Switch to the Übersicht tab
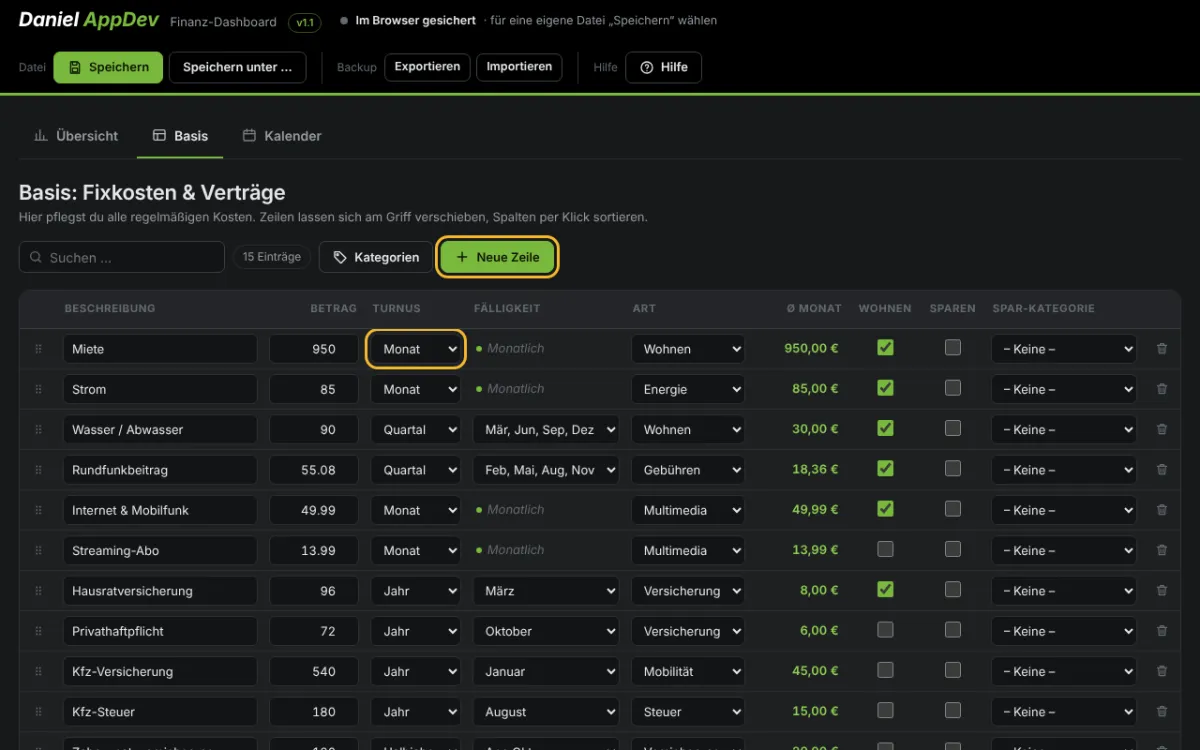 pos(76,136)
